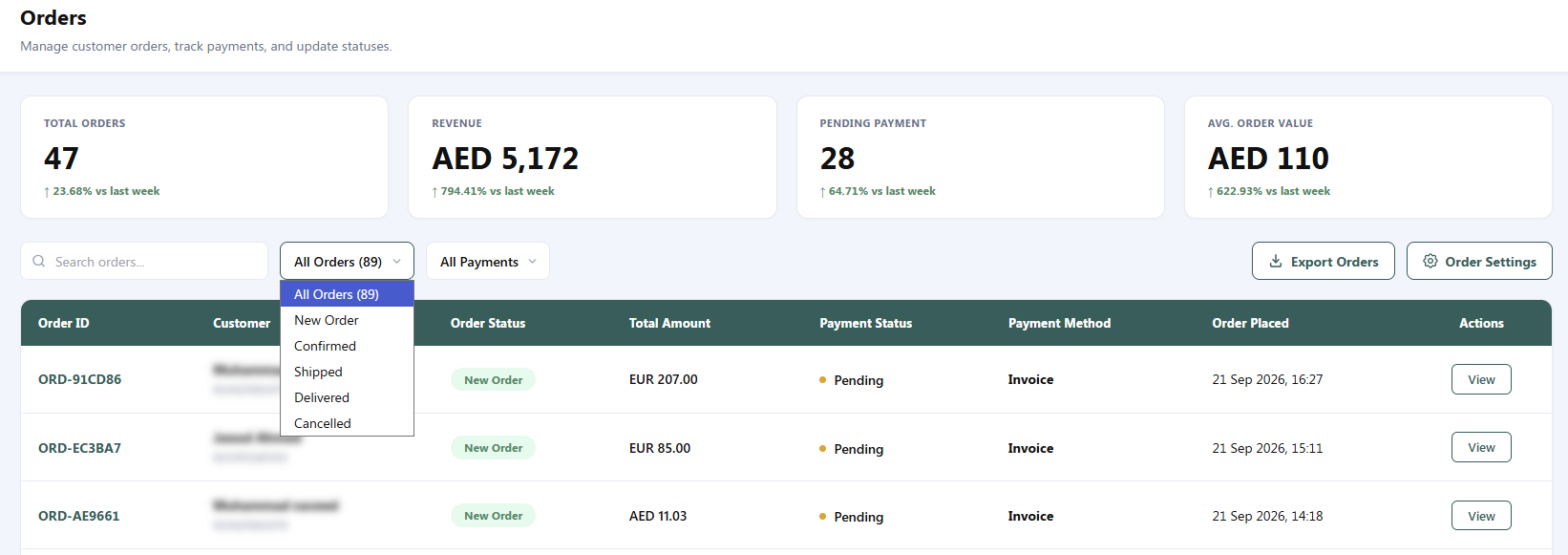Click the Revenue value AED 5,172
This screenshot has height=555, width=1568.
point(505,158)
